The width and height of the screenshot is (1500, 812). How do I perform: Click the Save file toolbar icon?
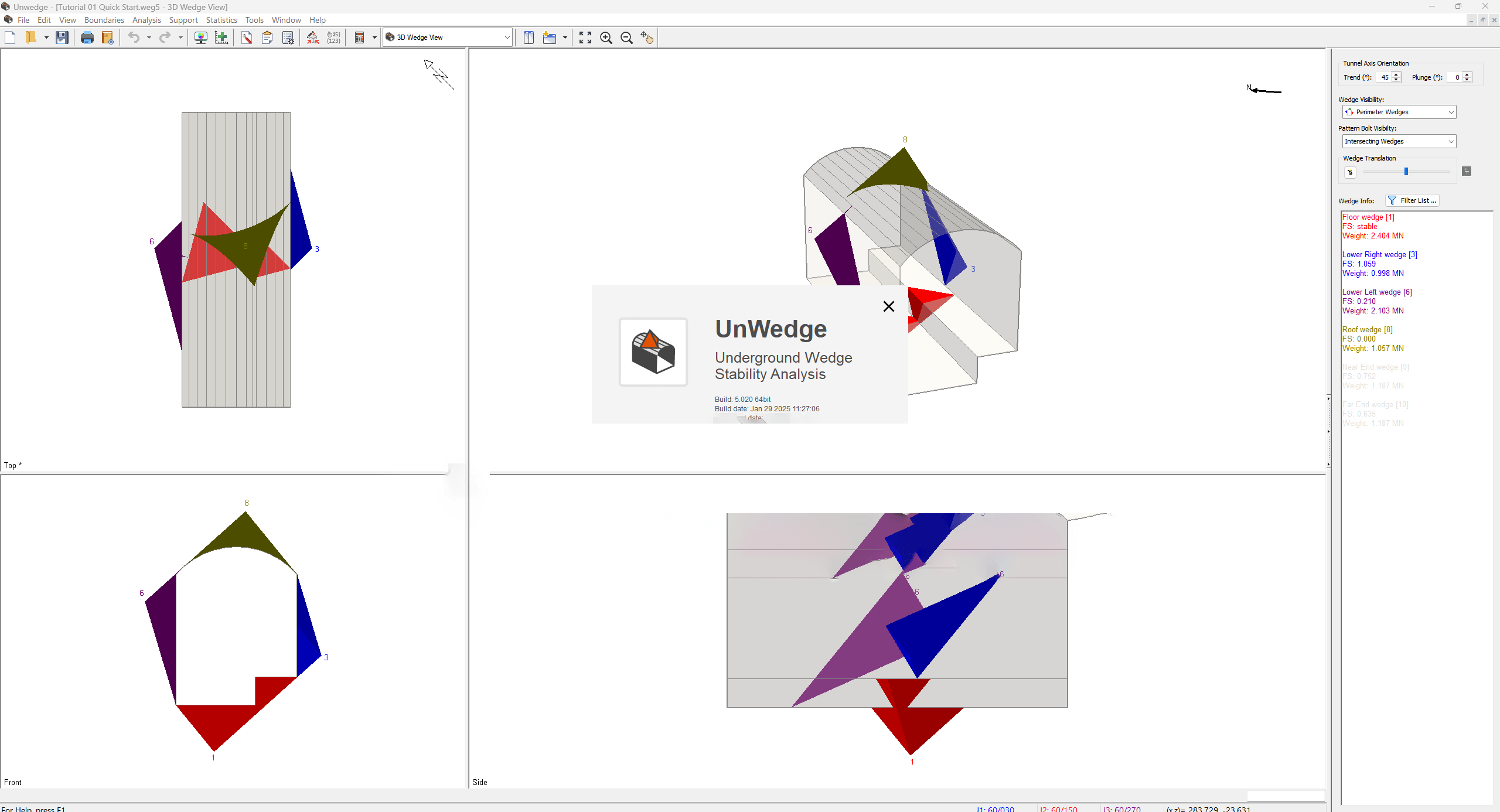pyautogui.click(x=62, y=37)
